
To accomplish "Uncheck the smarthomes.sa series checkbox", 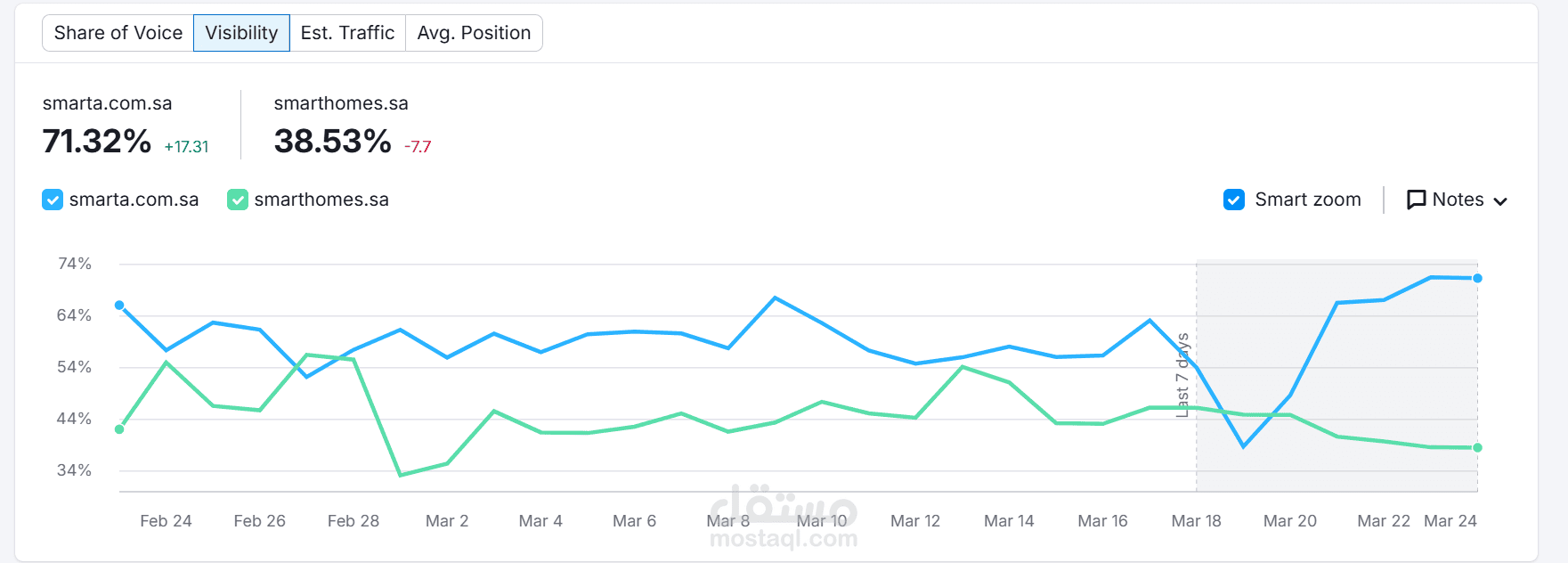I will tap(238, 200).
